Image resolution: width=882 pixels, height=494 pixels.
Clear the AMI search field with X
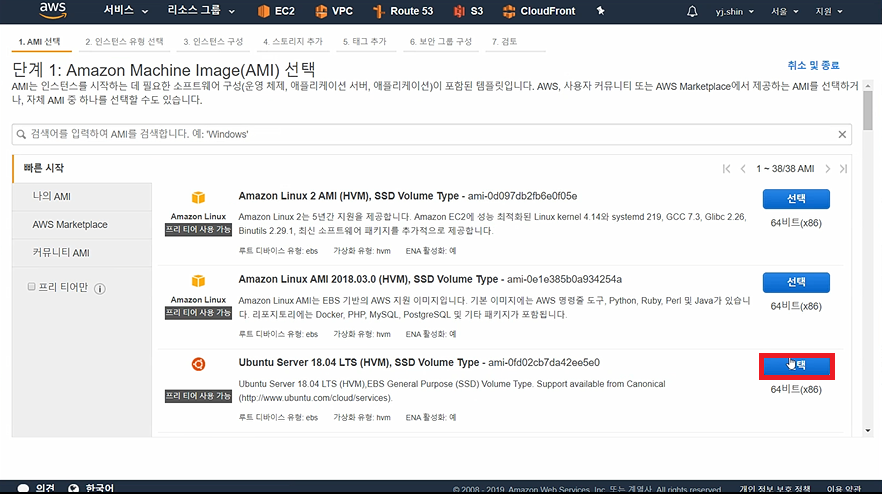pyautogui.click(x=842, y=134)
